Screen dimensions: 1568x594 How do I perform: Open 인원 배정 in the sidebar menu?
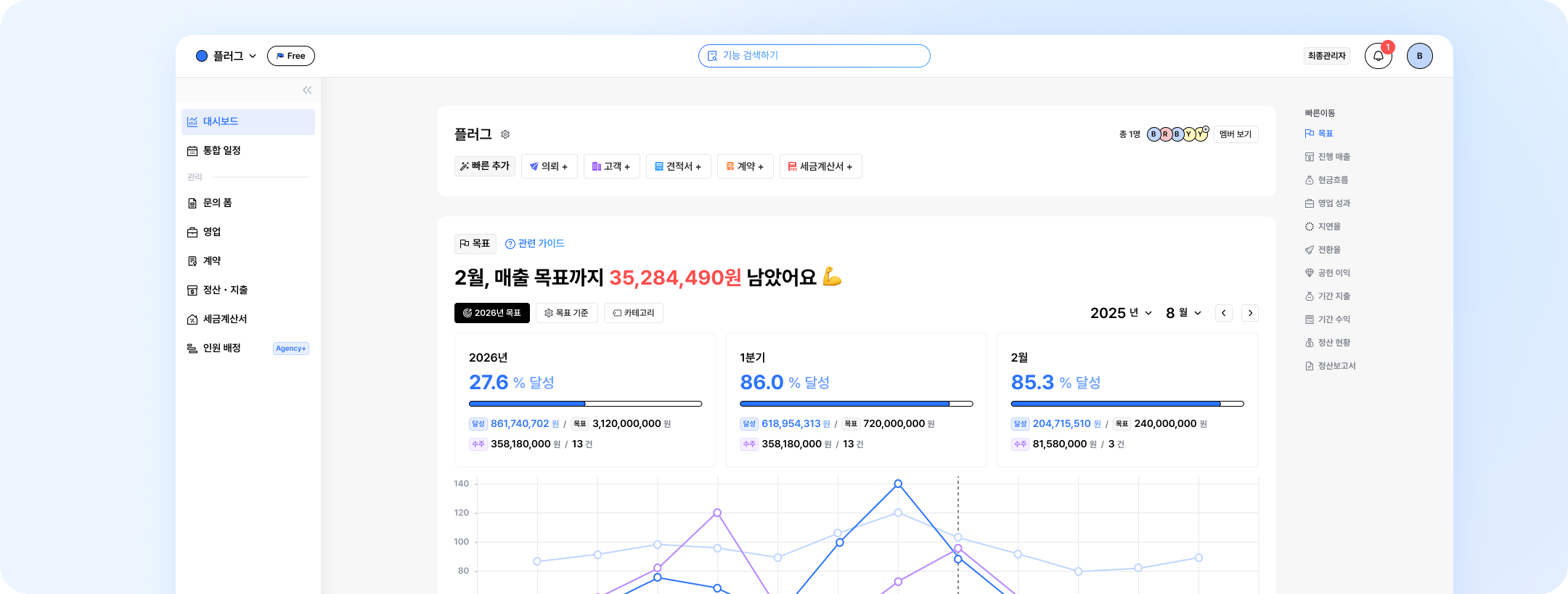click(x=248, y=349)
